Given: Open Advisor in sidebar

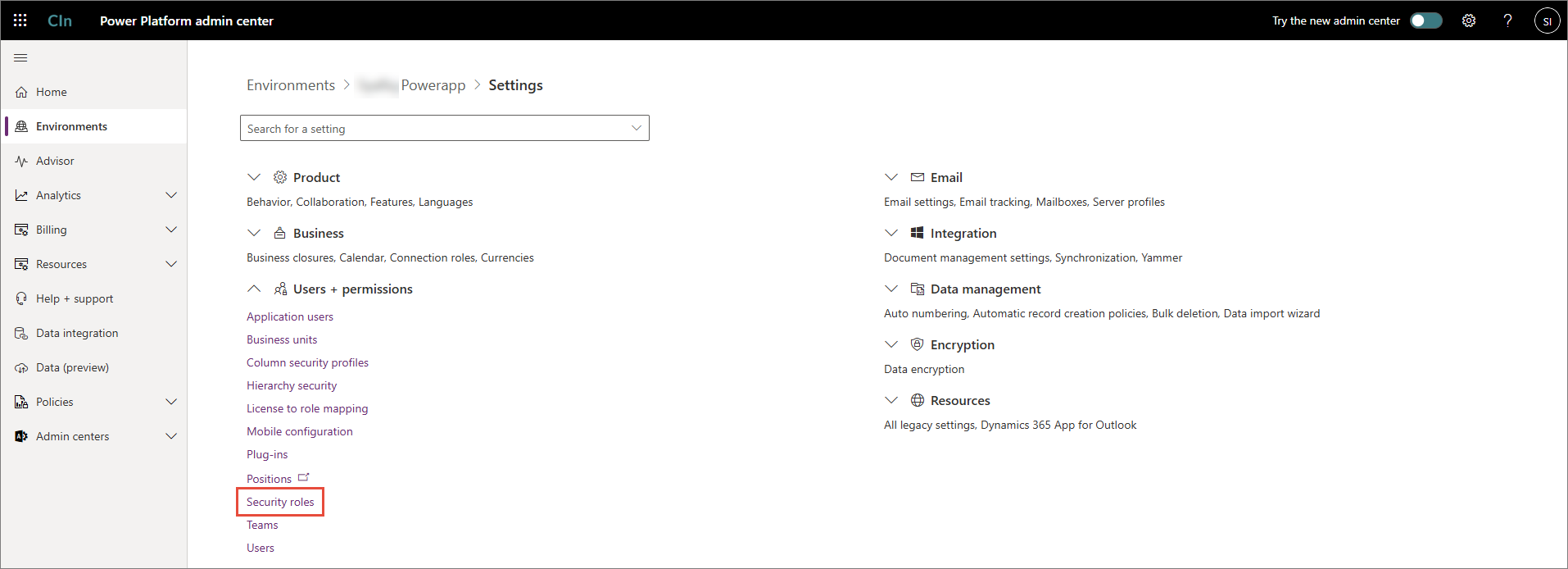Looking at the screenshot, I should 55,161.
